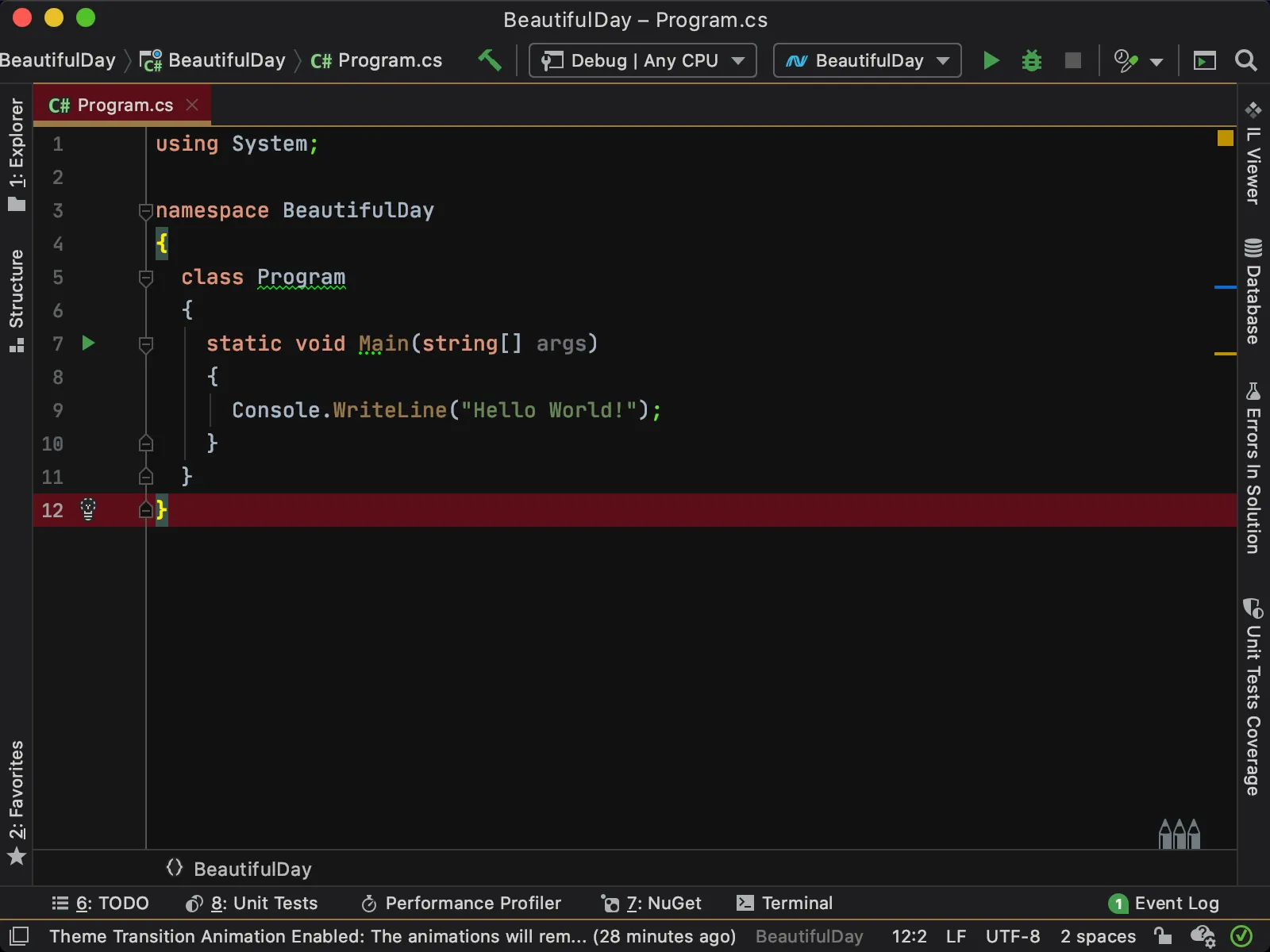
Task: Start debugging with the bug icon
Action: point(1031,60)
